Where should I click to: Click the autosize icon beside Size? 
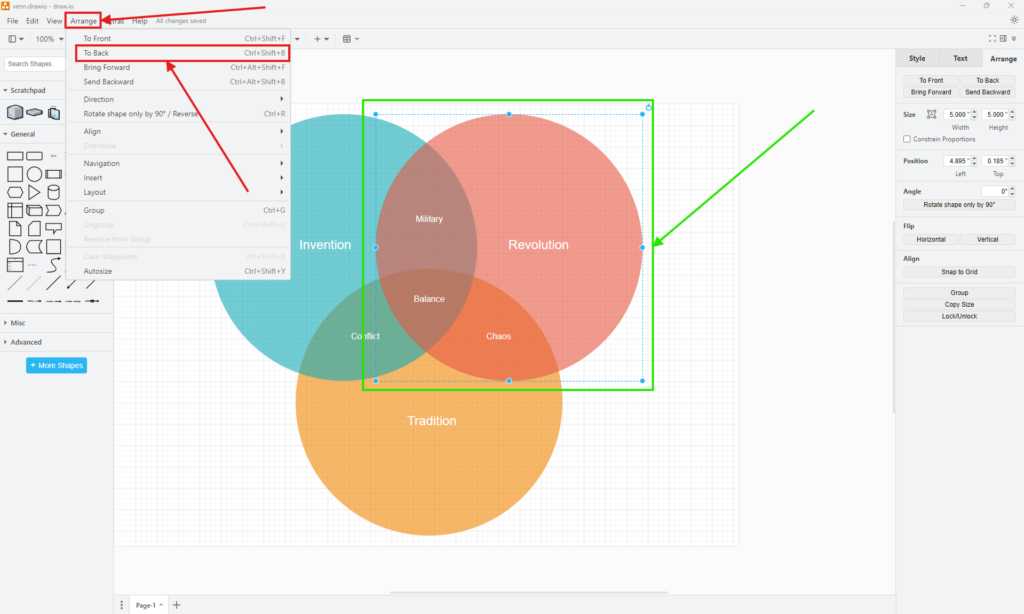(932, 114)
